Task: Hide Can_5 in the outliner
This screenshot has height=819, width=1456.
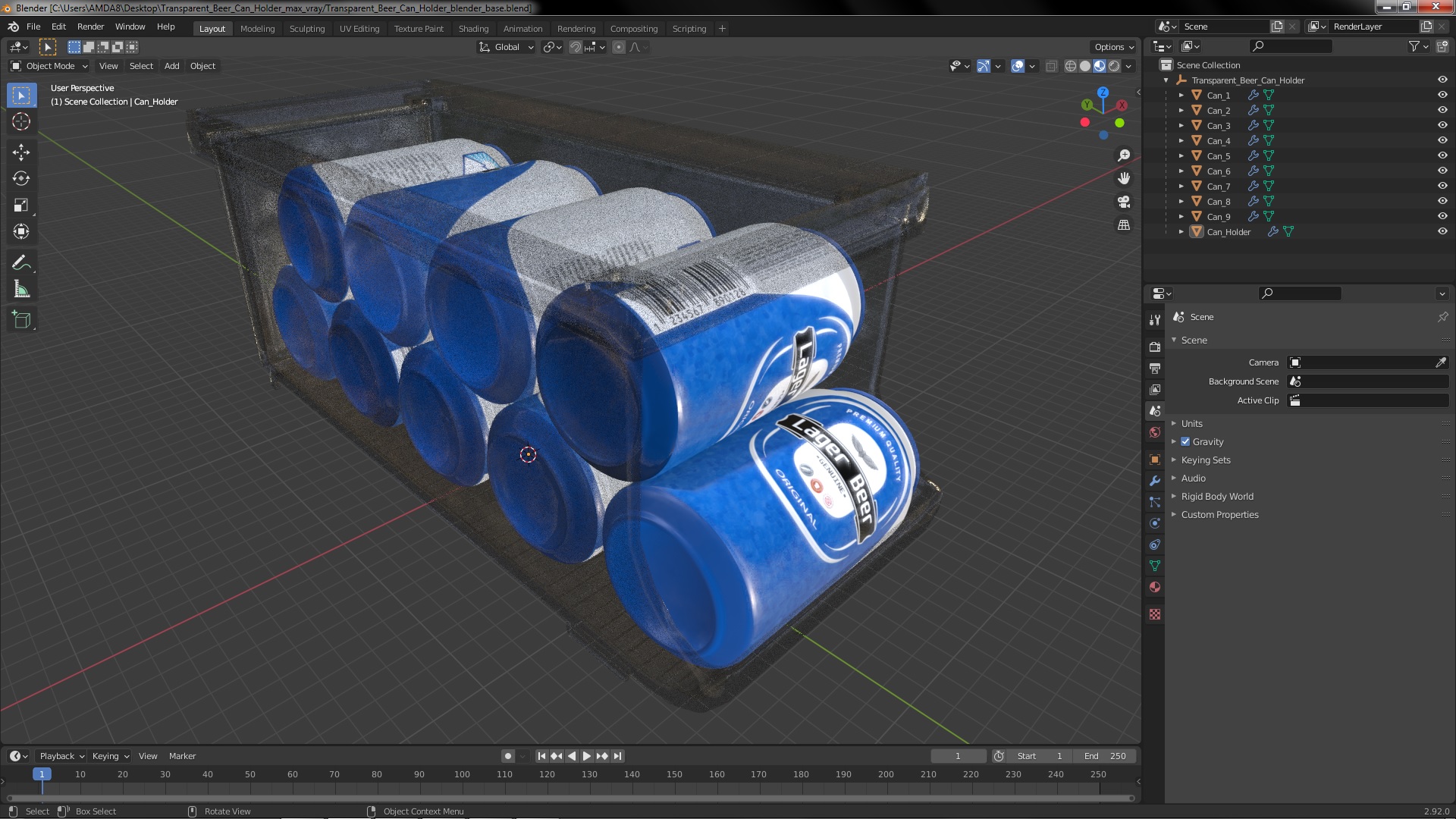Action: 1442,156
